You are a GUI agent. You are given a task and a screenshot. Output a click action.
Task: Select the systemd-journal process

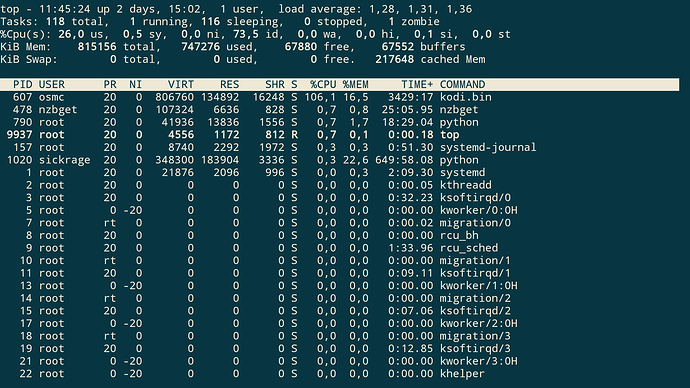coord(488,147)
